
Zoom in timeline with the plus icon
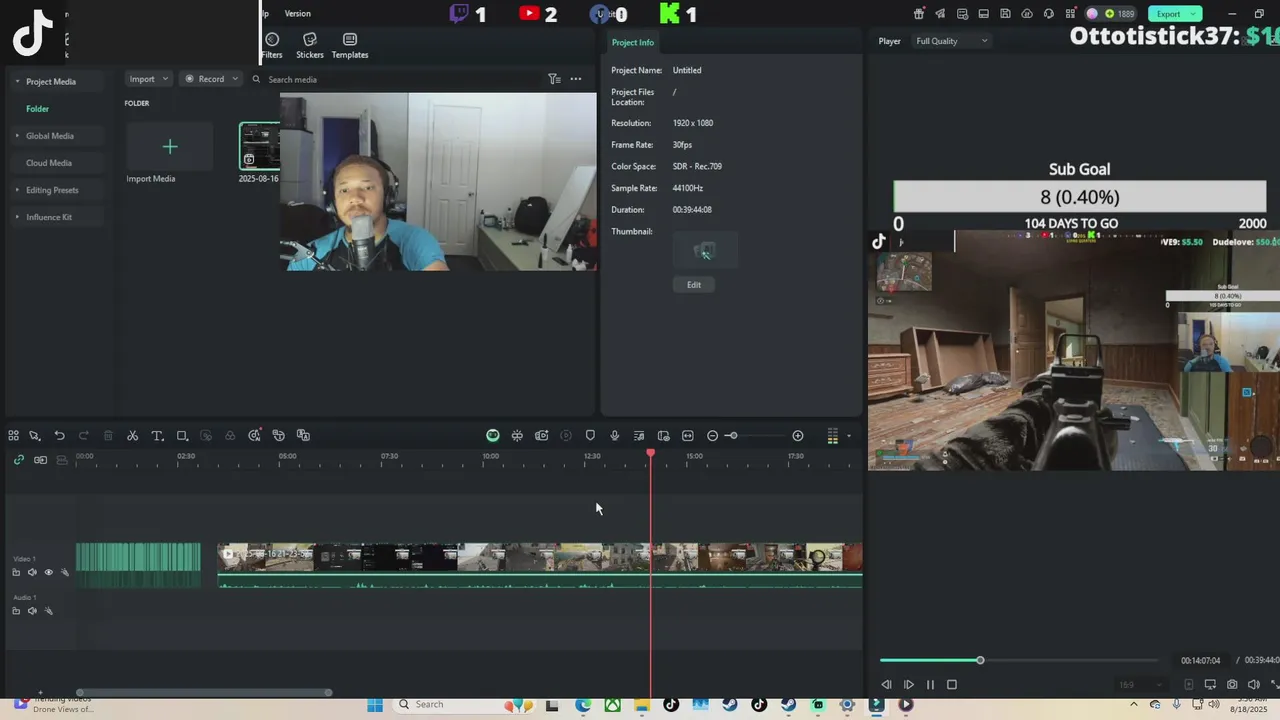tap(798, 436)
